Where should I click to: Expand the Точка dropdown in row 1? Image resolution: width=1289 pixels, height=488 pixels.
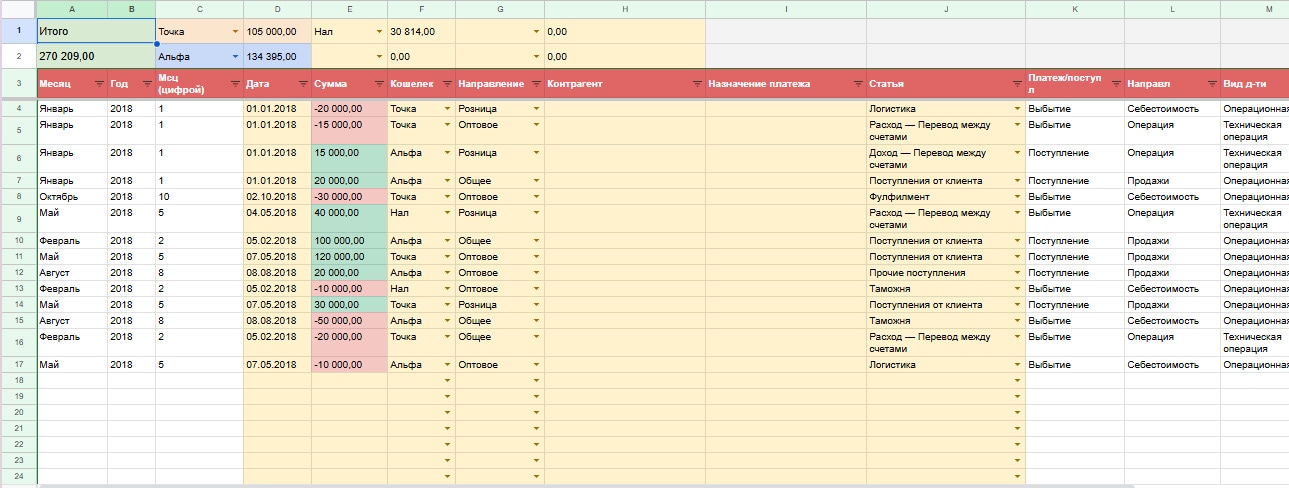point(235,32)
